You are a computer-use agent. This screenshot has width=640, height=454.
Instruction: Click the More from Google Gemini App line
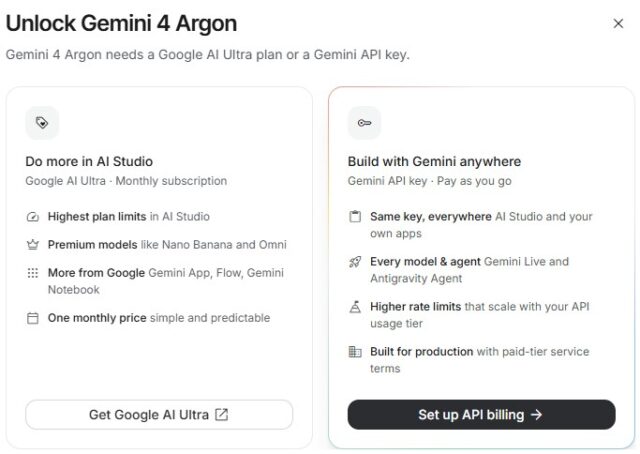coord(166,281)
